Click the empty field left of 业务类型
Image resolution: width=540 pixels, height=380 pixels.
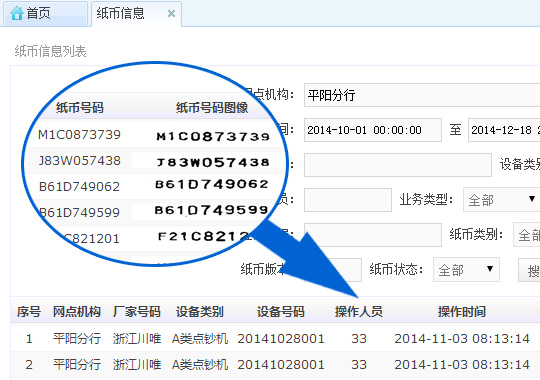(348, 199)
